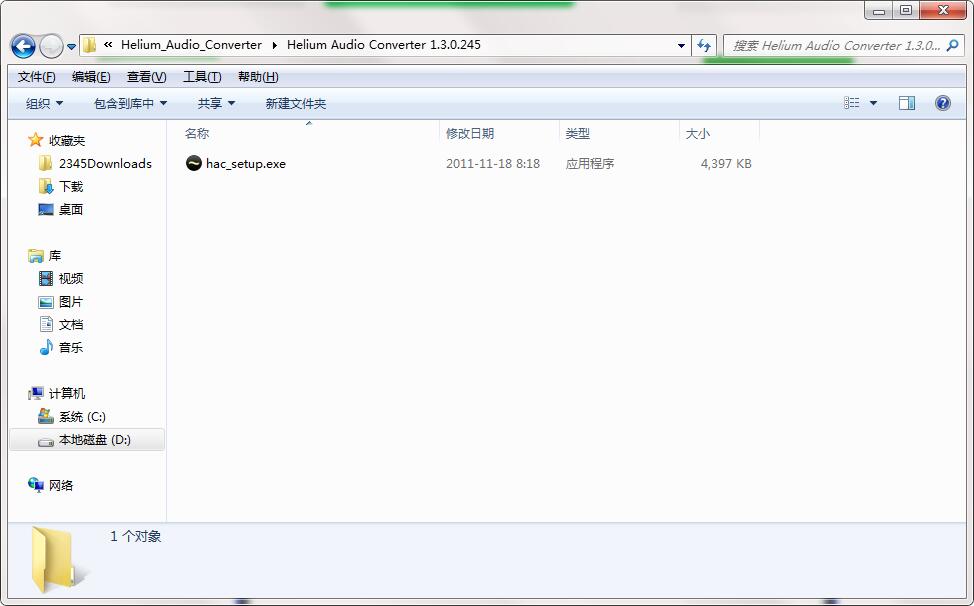The width and height of the screenshot is (974, 606).
Task: Expand the arrow after Helium_Audio_Converter breadcrumb
Action: [x=274, y=45]
